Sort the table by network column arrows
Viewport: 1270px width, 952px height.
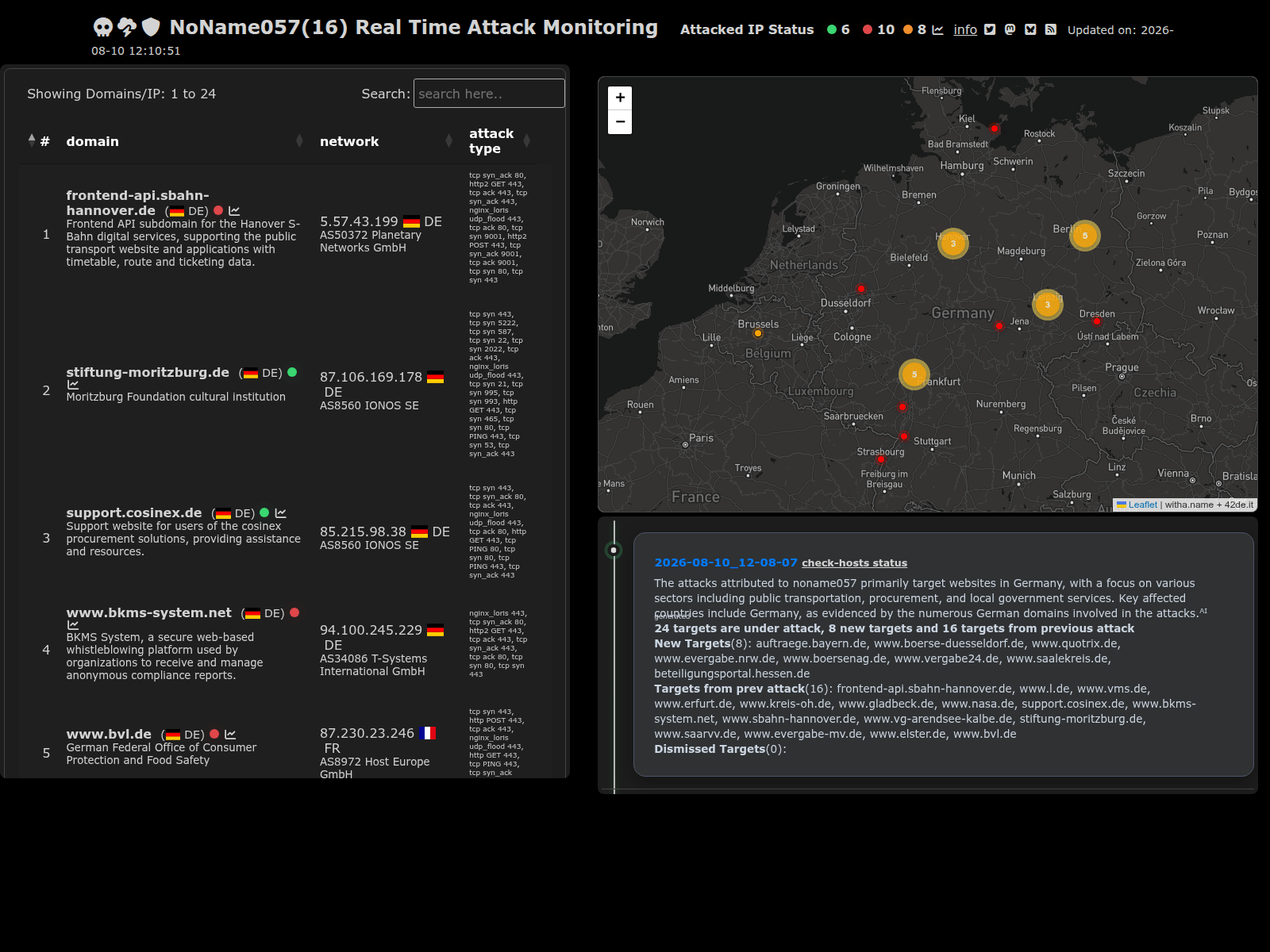[448, 141]
